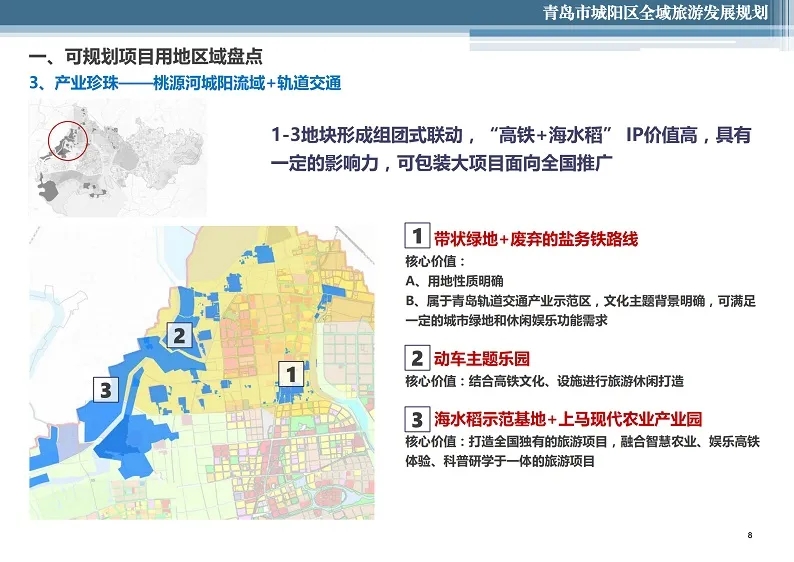Click map marker number 1

[290, 375]
